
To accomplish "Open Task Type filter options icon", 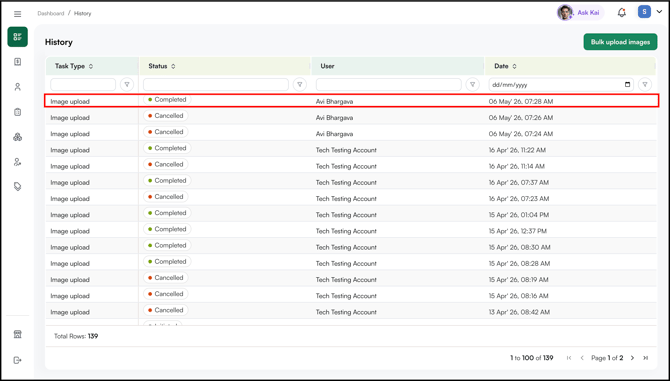I will [x=127, y=85].
